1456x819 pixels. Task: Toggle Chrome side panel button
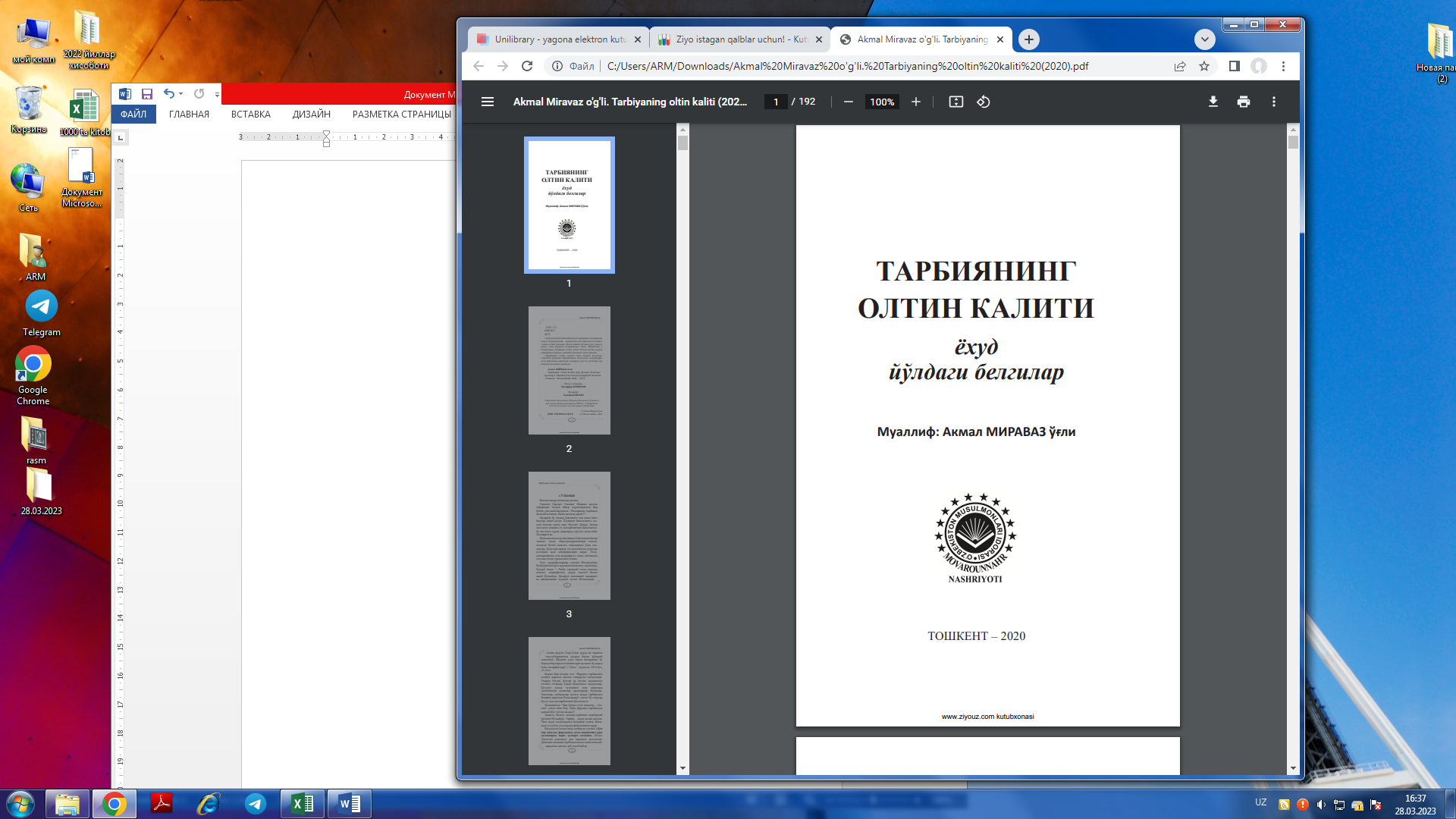coord(1234,66)
